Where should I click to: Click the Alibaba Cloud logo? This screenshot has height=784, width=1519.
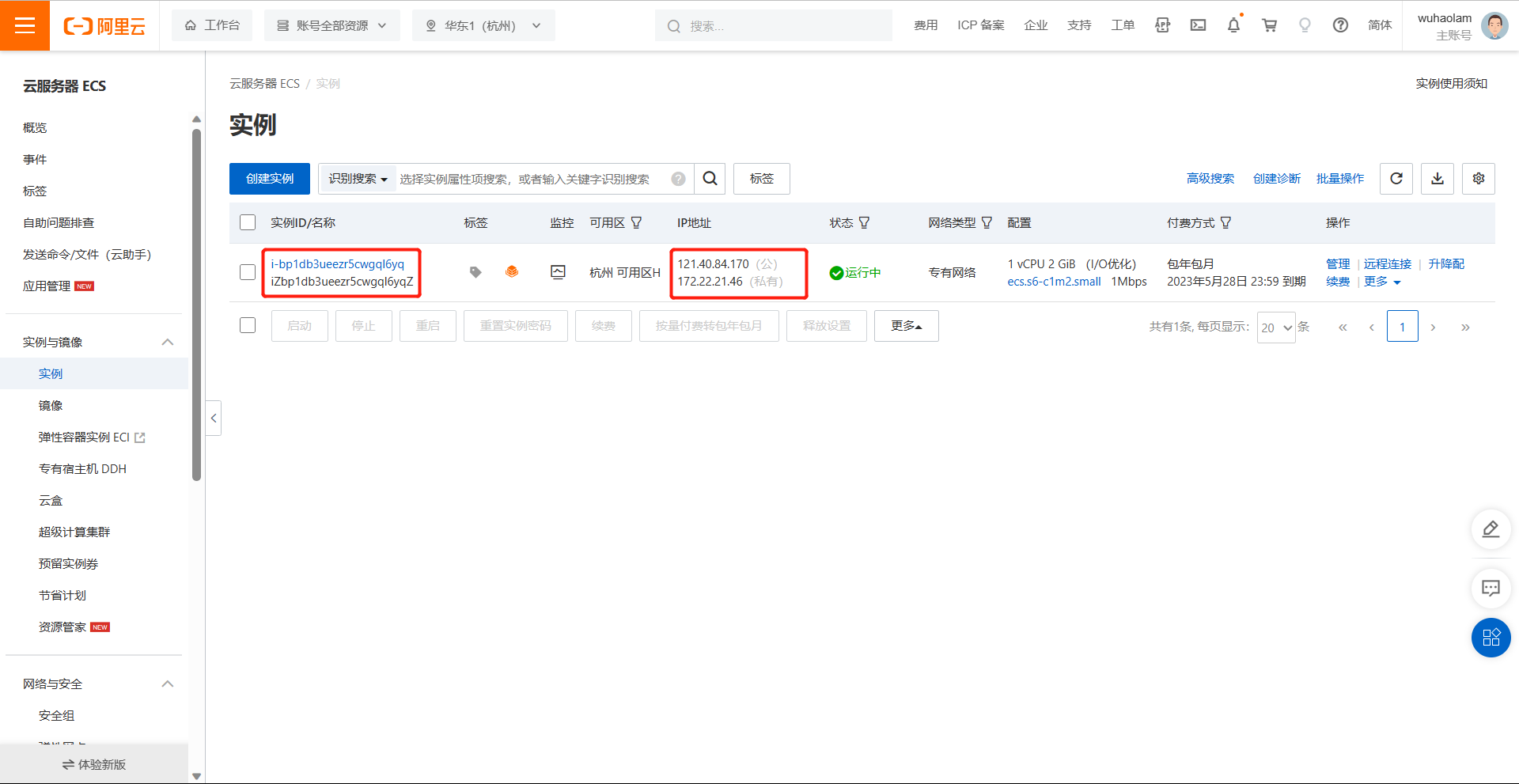pyautogui.click(x=104, y=26)
